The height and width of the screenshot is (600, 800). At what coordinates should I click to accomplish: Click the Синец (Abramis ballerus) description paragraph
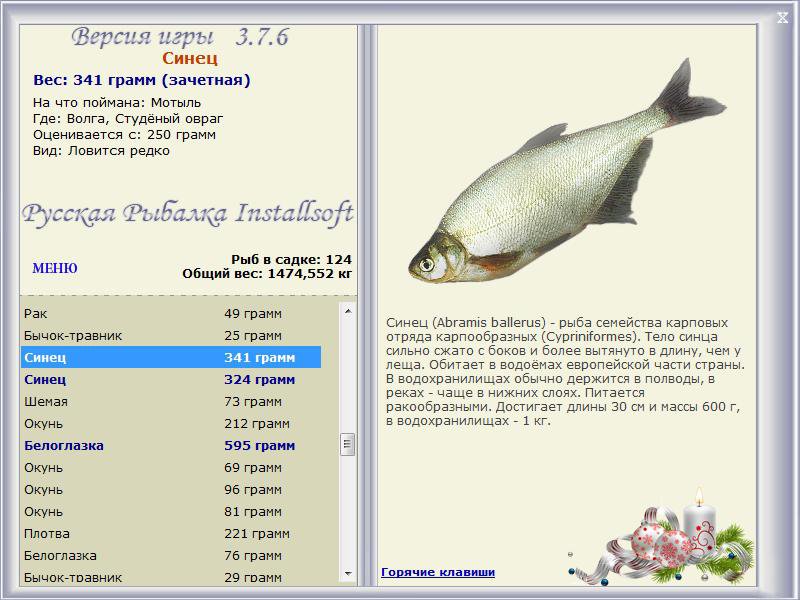[565, 371]
